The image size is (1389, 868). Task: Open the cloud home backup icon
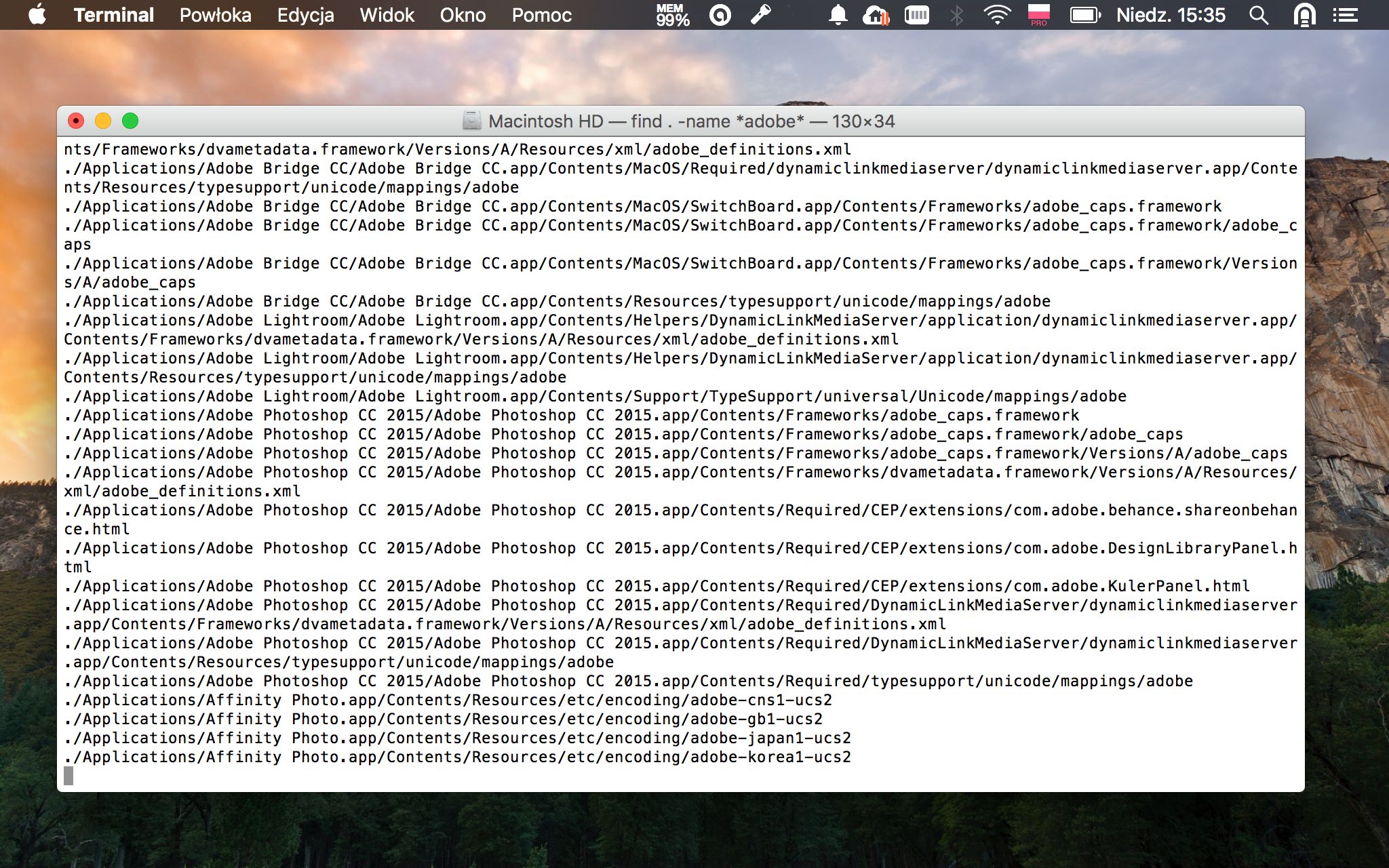[x=876, y=15]
